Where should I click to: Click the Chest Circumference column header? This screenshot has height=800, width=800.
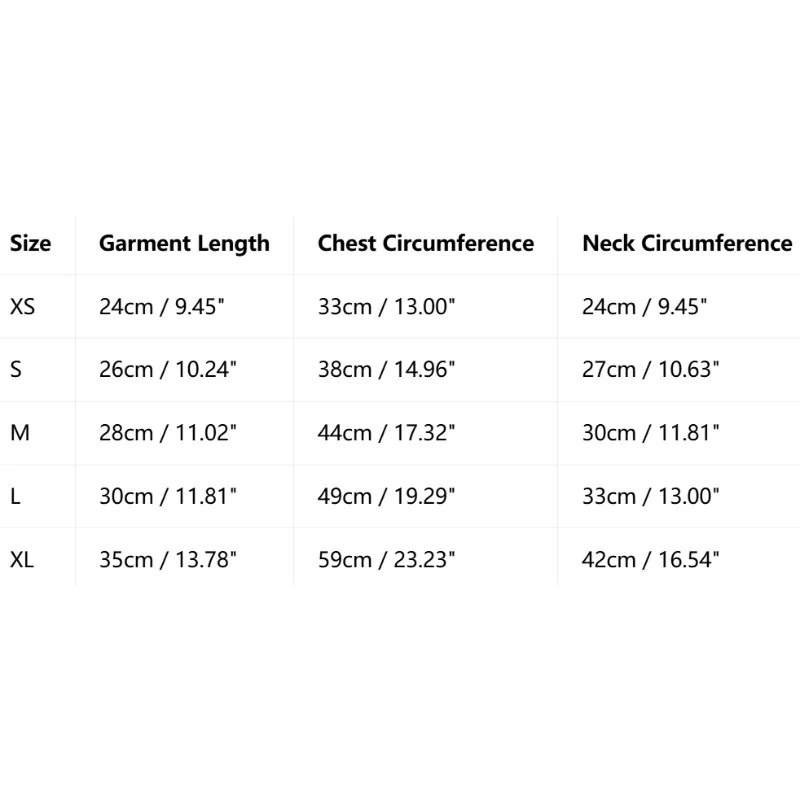pyautogui.click(x=426, y=243)
